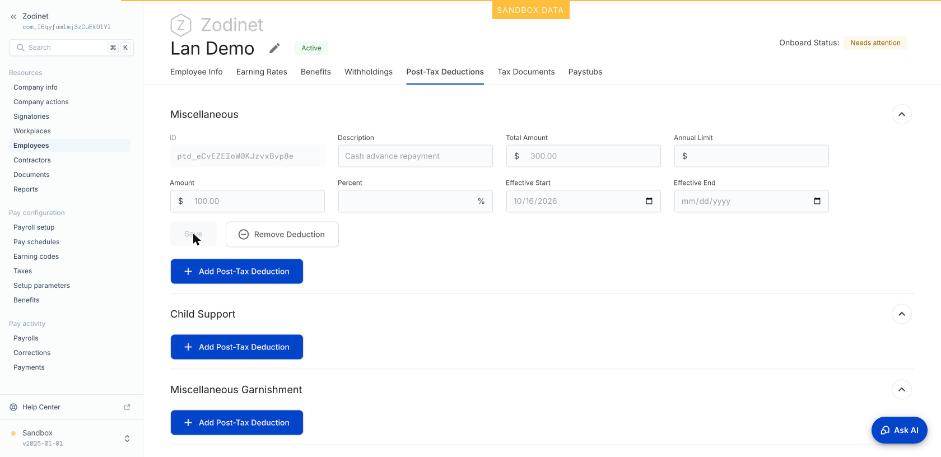Image resolution: width=941 pixels, height=457 pixels.
Task: Open Pay schedules page
Action: [x=36, y=242]
